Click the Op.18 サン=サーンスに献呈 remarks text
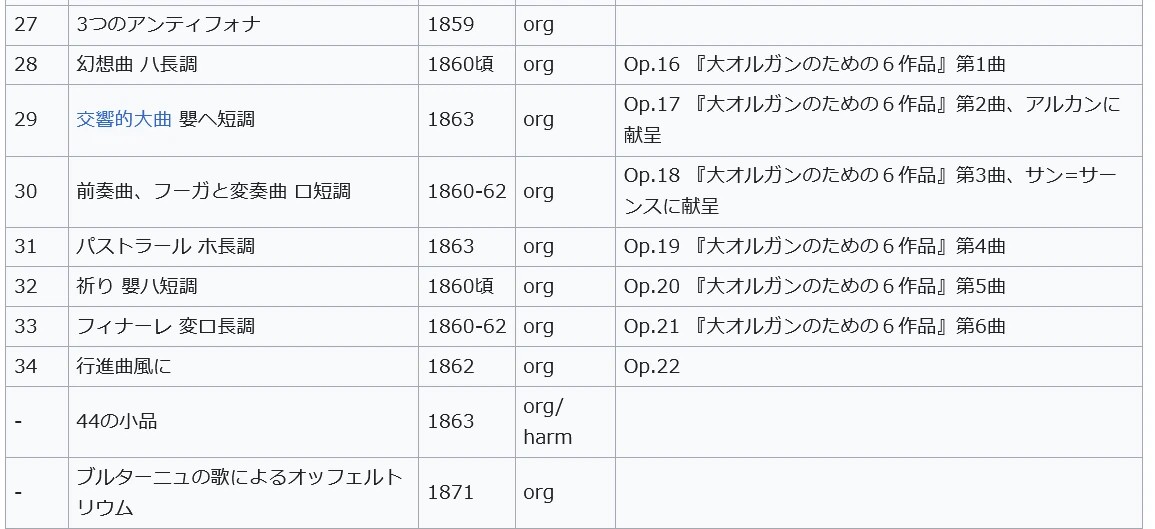 tap(869, 191)
